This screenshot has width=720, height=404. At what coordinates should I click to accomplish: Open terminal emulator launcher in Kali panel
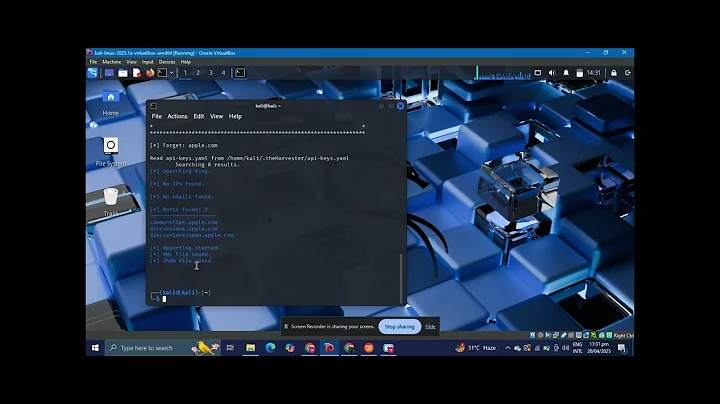coord(163,73)
